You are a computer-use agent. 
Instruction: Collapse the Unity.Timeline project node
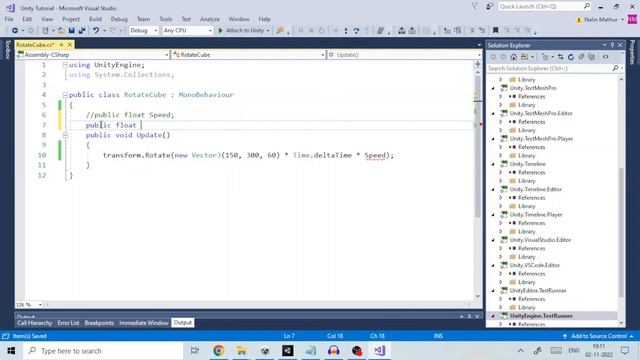coord(493,164)
